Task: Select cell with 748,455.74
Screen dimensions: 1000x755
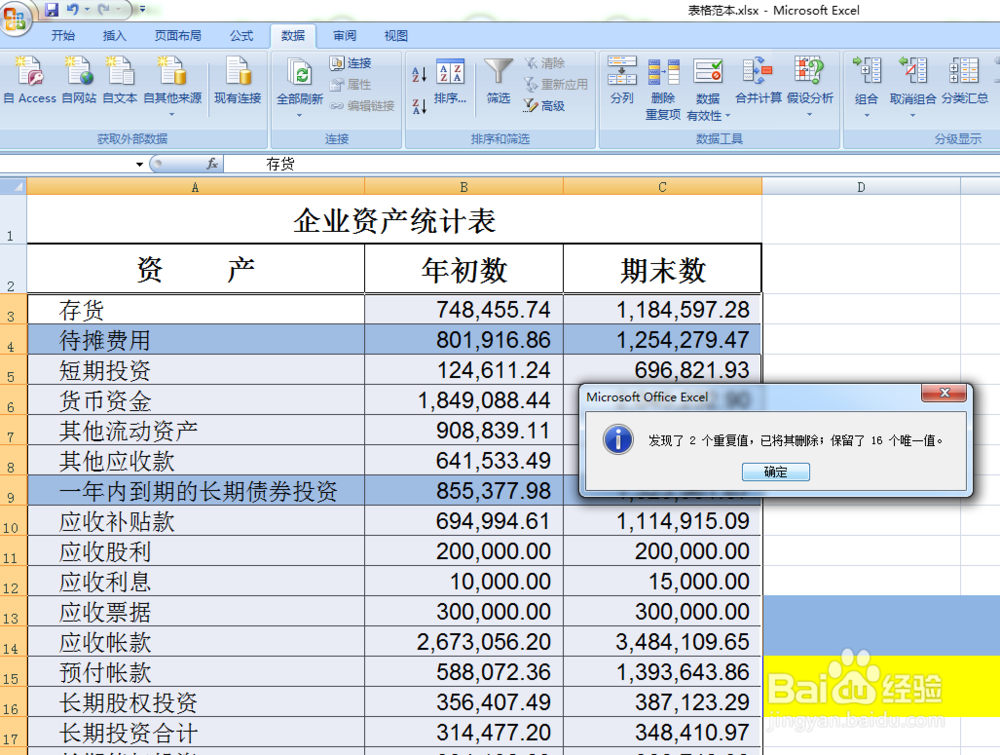Action: click(x=464, y=309)
